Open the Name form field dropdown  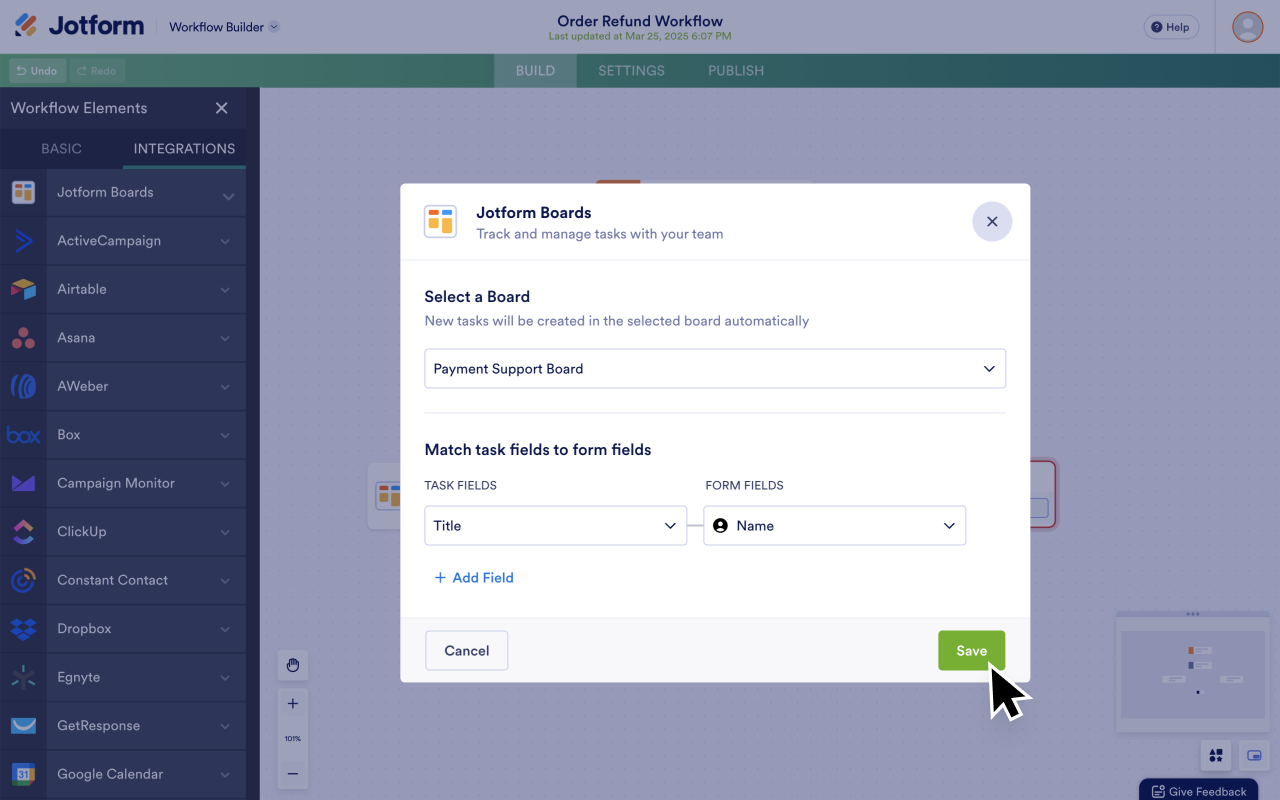point(834,525)
